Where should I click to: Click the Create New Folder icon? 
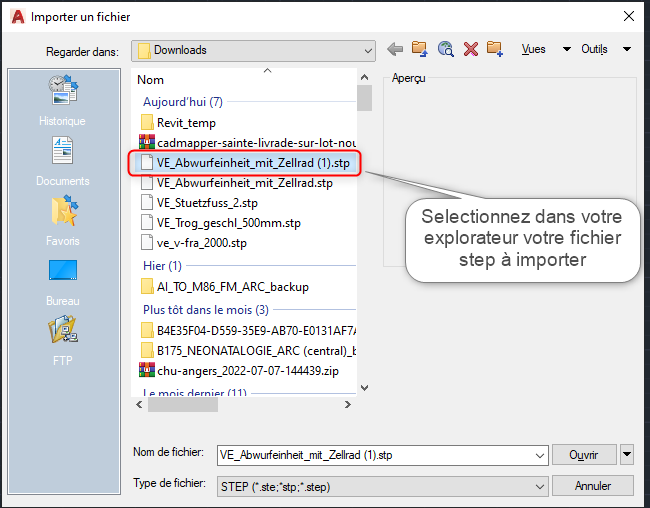pyautogui.click(x=494, y=49)
